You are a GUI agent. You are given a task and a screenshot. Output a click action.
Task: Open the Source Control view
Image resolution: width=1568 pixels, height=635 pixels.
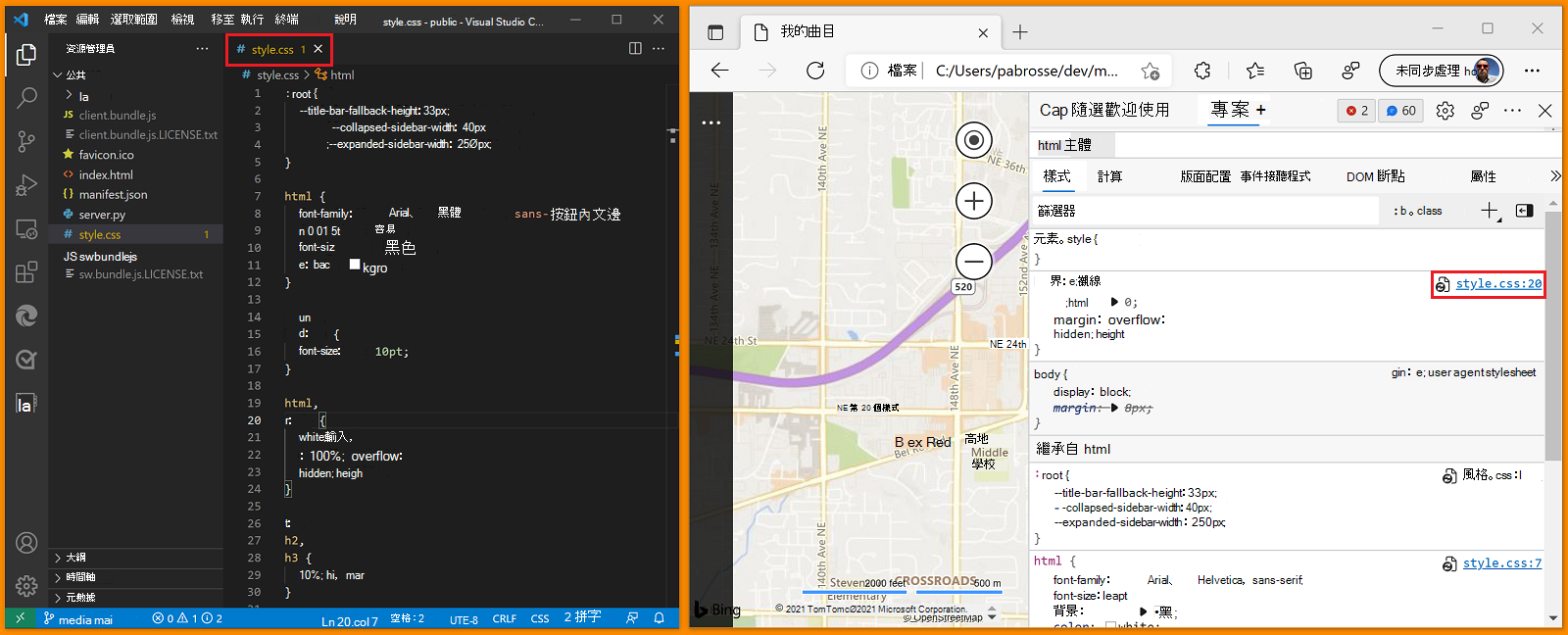(26, 141)
